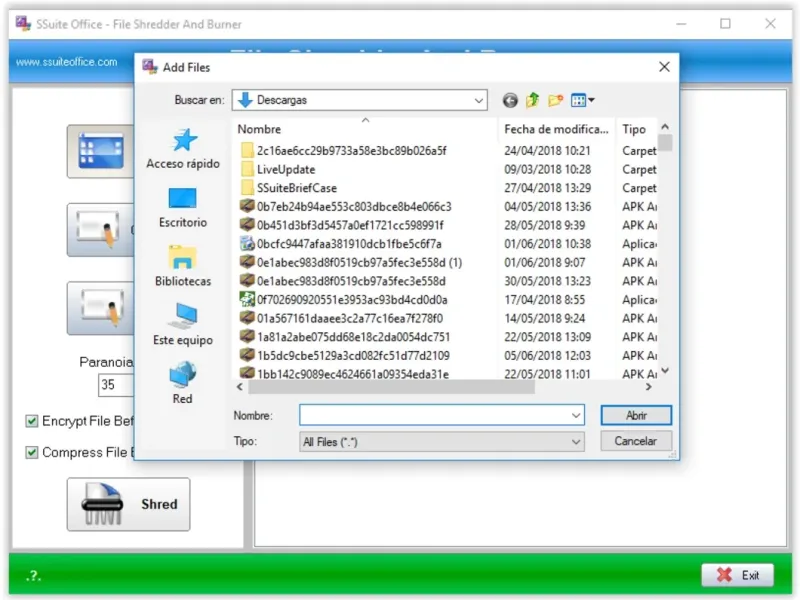Create a new folder icon
The image size is (800, 600).
555,100
